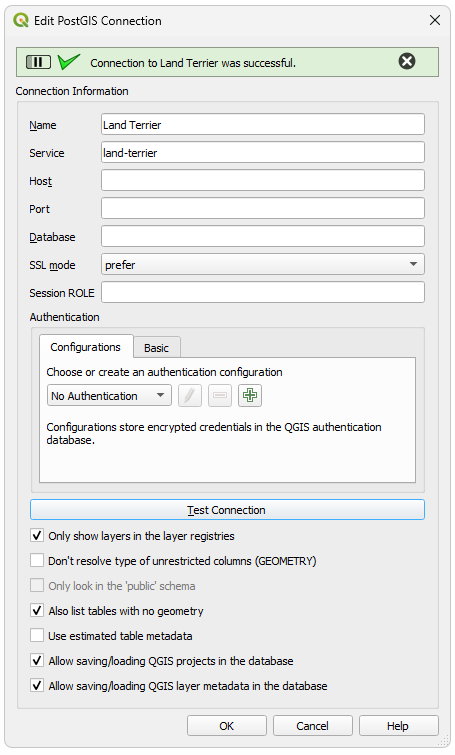Uncheck Only show layers in layer registries
The width and height of the screenshot is (455, 755).
[x=37, y=535]
